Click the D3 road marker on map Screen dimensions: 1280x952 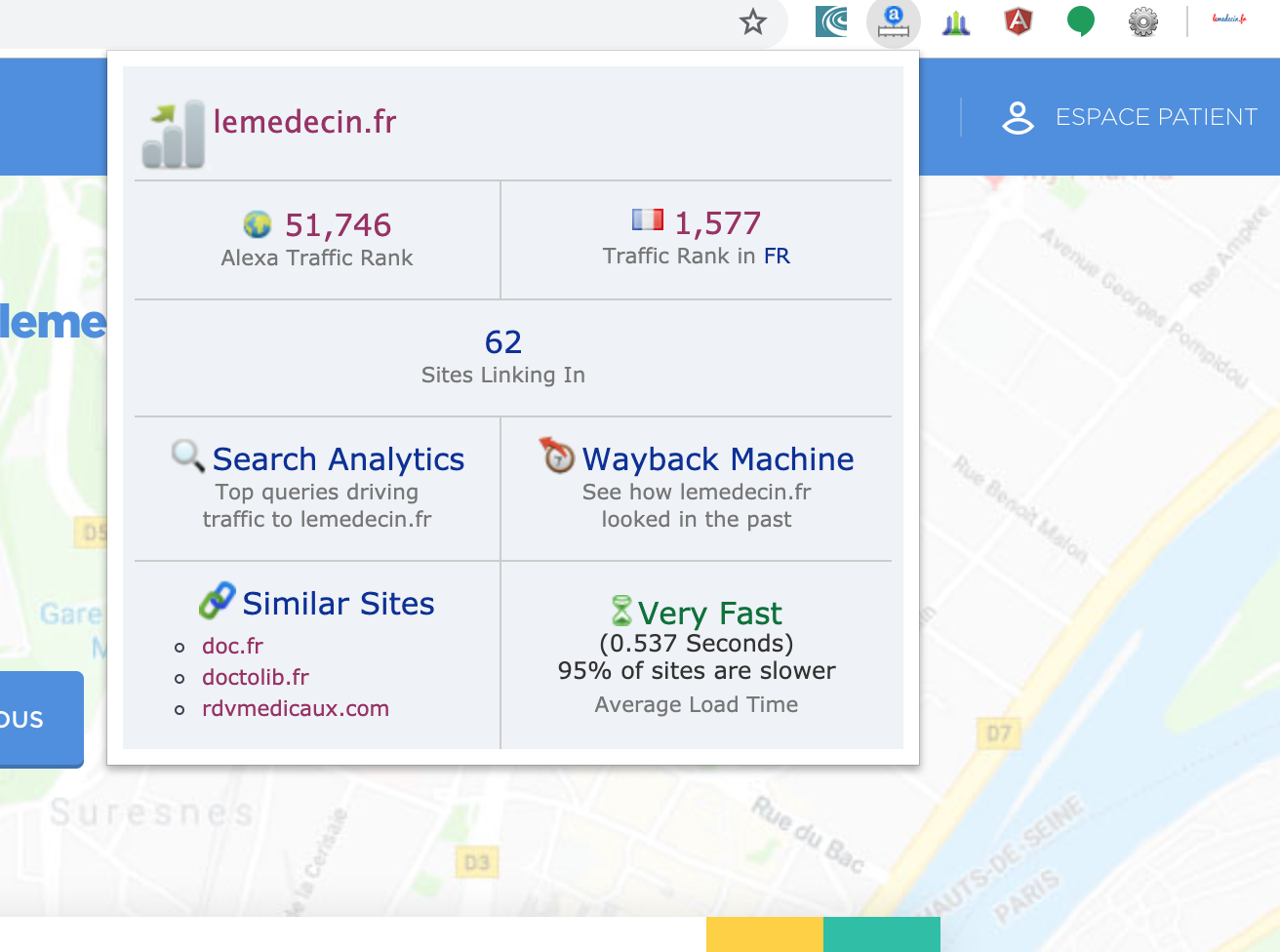coord(477,862)
